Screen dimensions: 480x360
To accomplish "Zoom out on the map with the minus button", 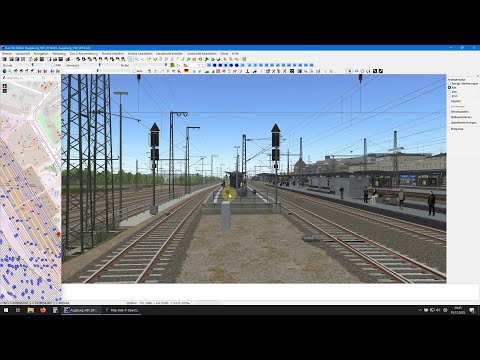I will coord(5,90).
